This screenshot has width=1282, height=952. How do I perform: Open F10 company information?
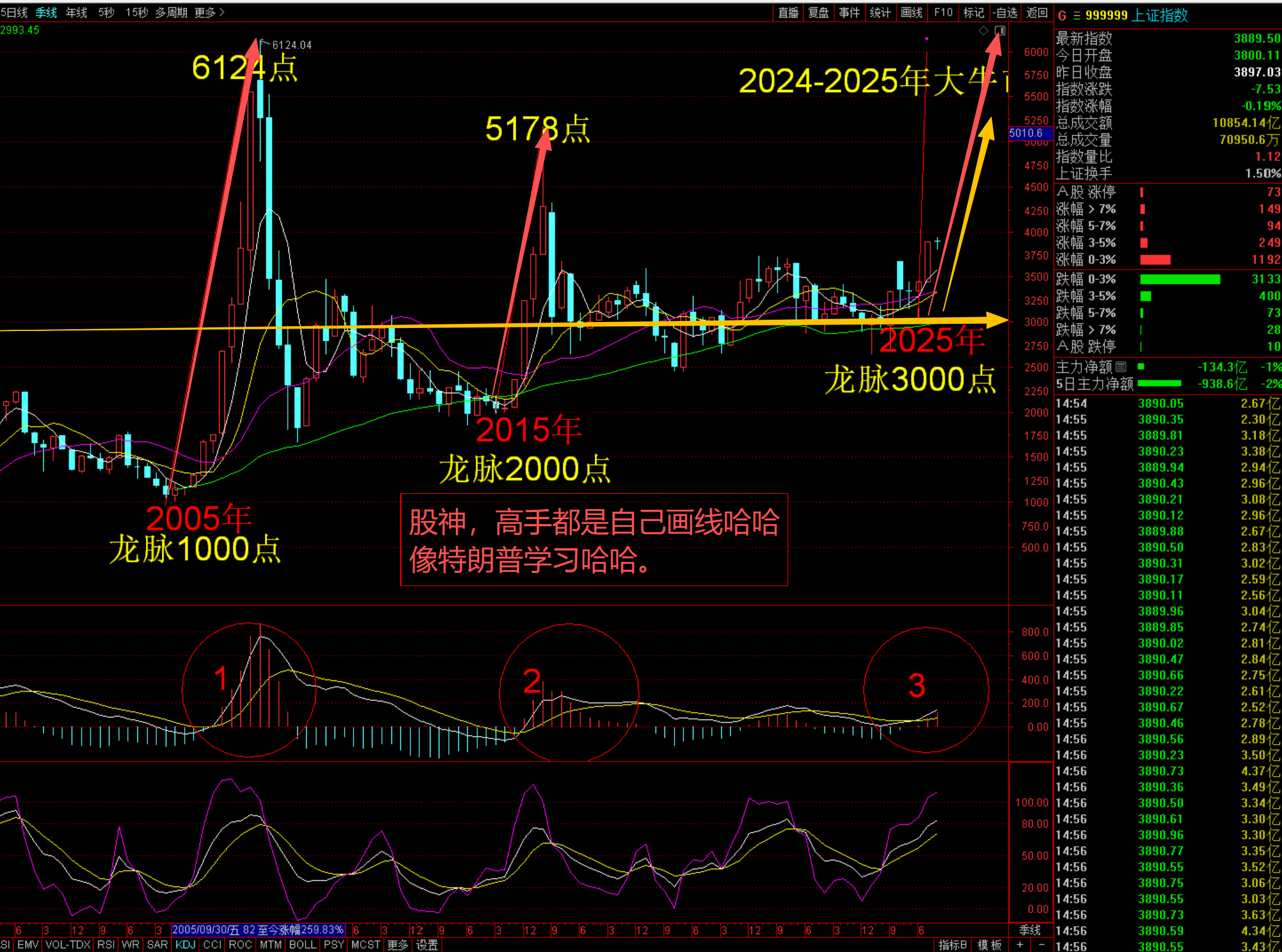(x=943, y=12)
